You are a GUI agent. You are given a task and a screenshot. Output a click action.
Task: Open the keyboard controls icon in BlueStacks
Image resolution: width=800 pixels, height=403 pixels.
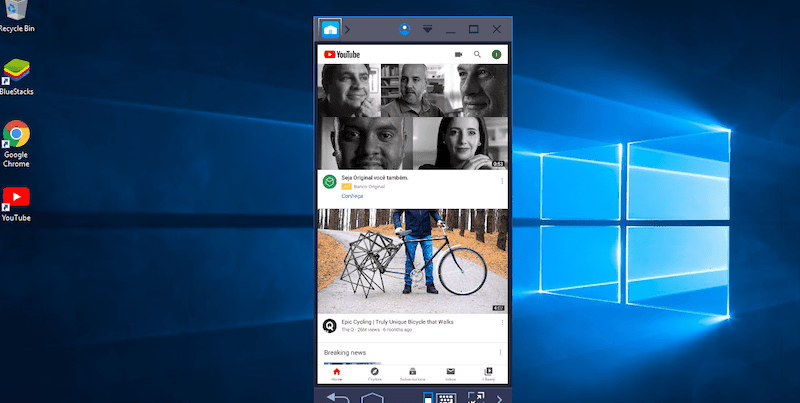tap(446, 398)
